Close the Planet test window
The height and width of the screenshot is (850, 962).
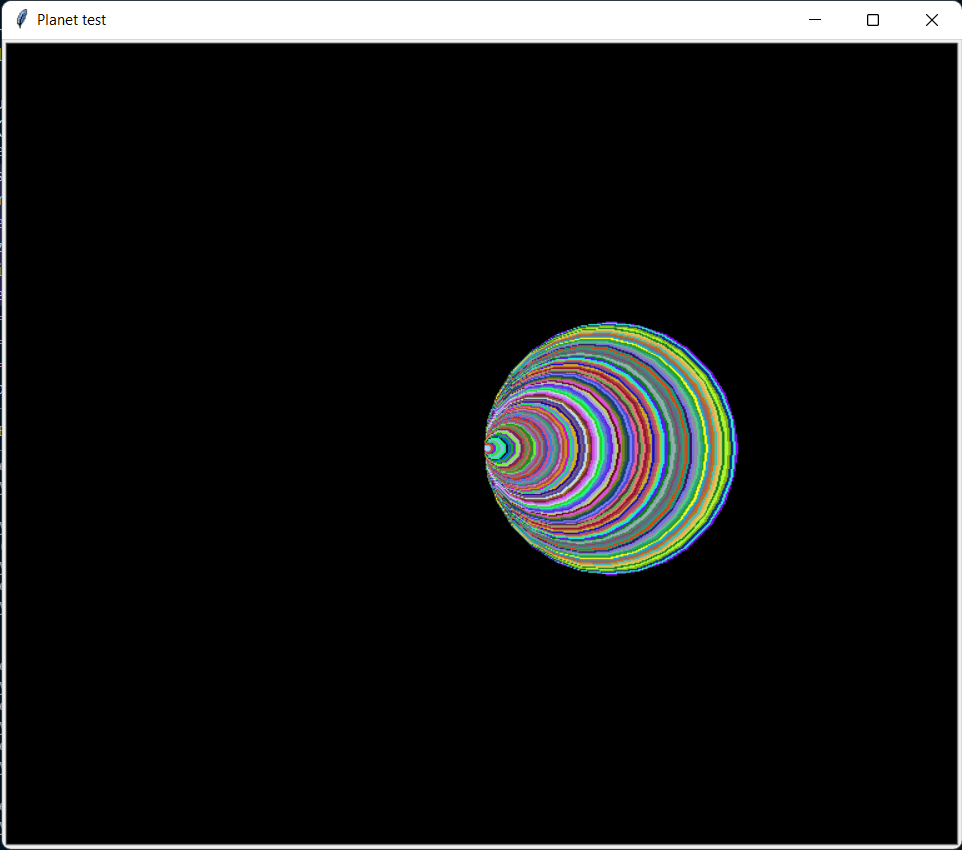(x=931, y=19)
